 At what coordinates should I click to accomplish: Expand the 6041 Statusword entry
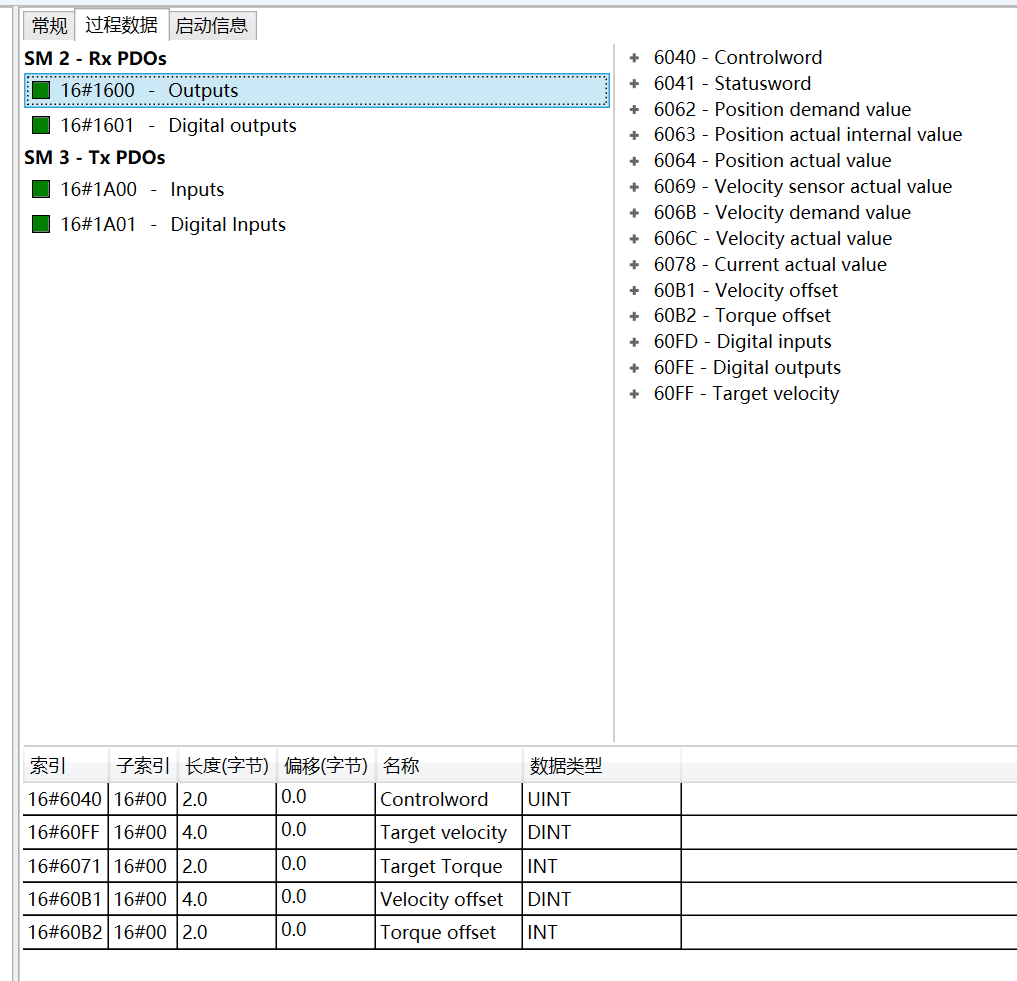pyautogui.click(x=634, y=84)
